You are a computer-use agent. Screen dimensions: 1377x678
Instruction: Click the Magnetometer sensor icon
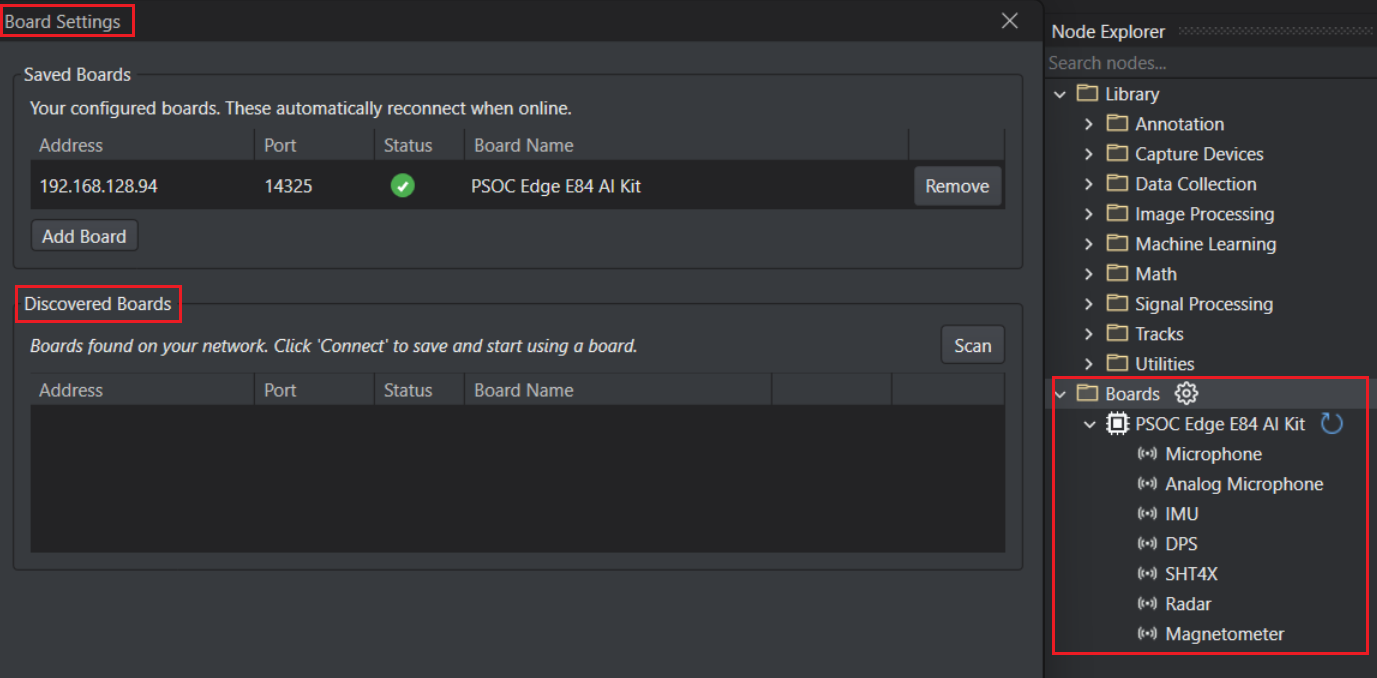click(x=1147, y=634)
